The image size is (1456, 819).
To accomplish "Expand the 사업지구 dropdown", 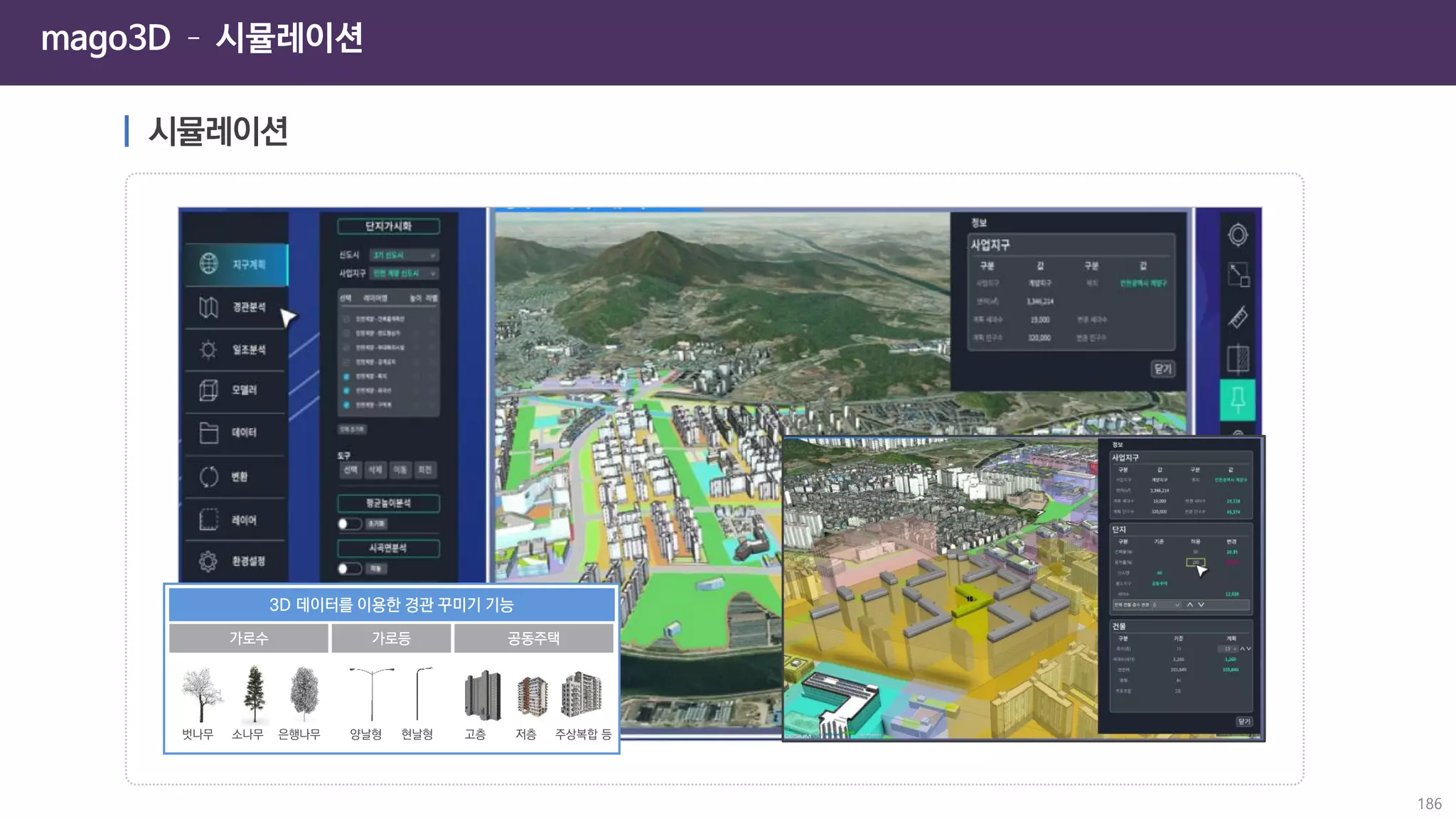I will point(404,274).
